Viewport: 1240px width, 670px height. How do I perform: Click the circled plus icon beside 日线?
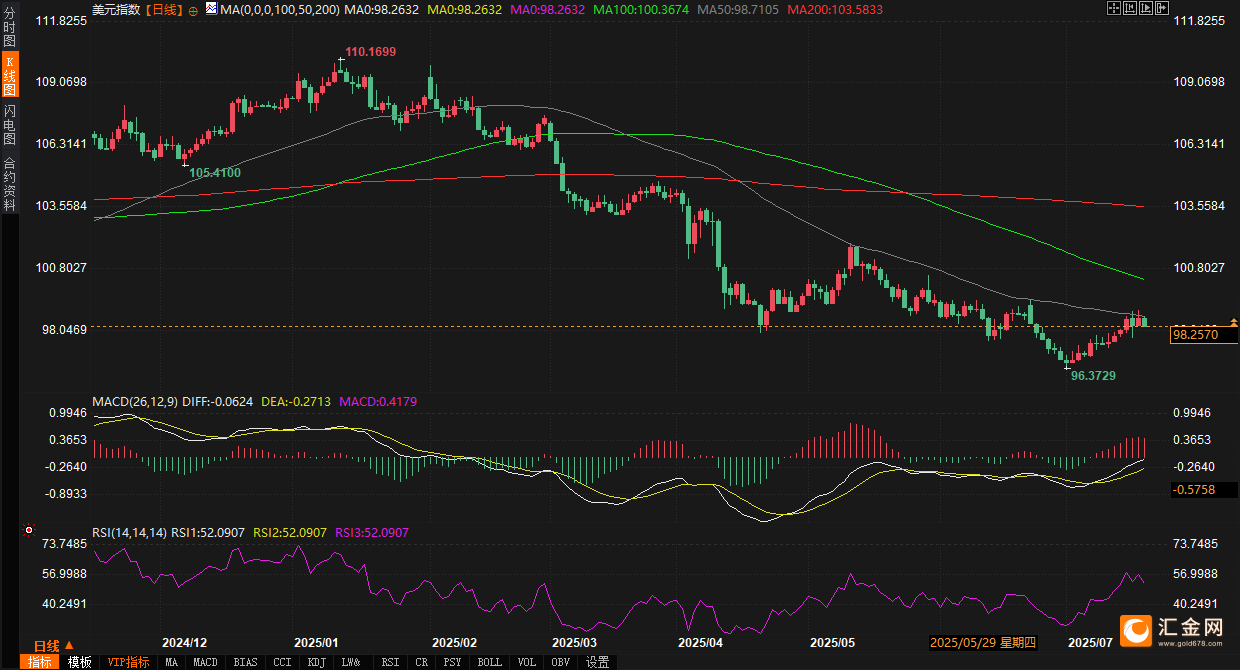pos(193,10)
